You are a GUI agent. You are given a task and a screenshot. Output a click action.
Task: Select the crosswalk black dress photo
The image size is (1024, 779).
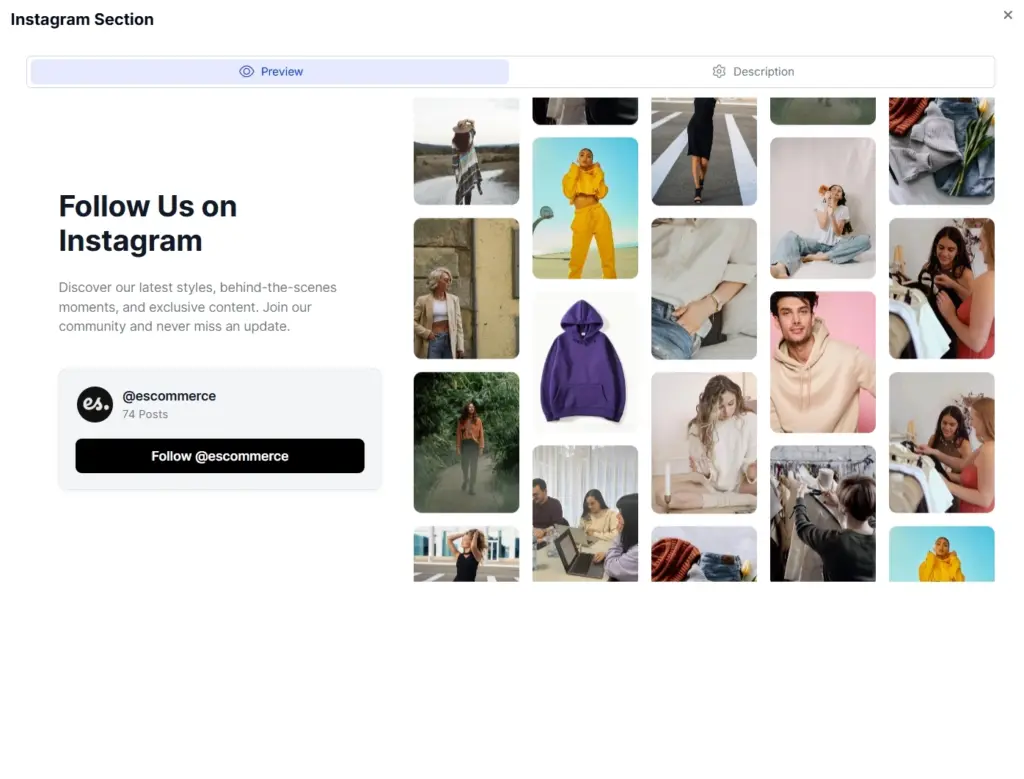[x=703, y=150]
